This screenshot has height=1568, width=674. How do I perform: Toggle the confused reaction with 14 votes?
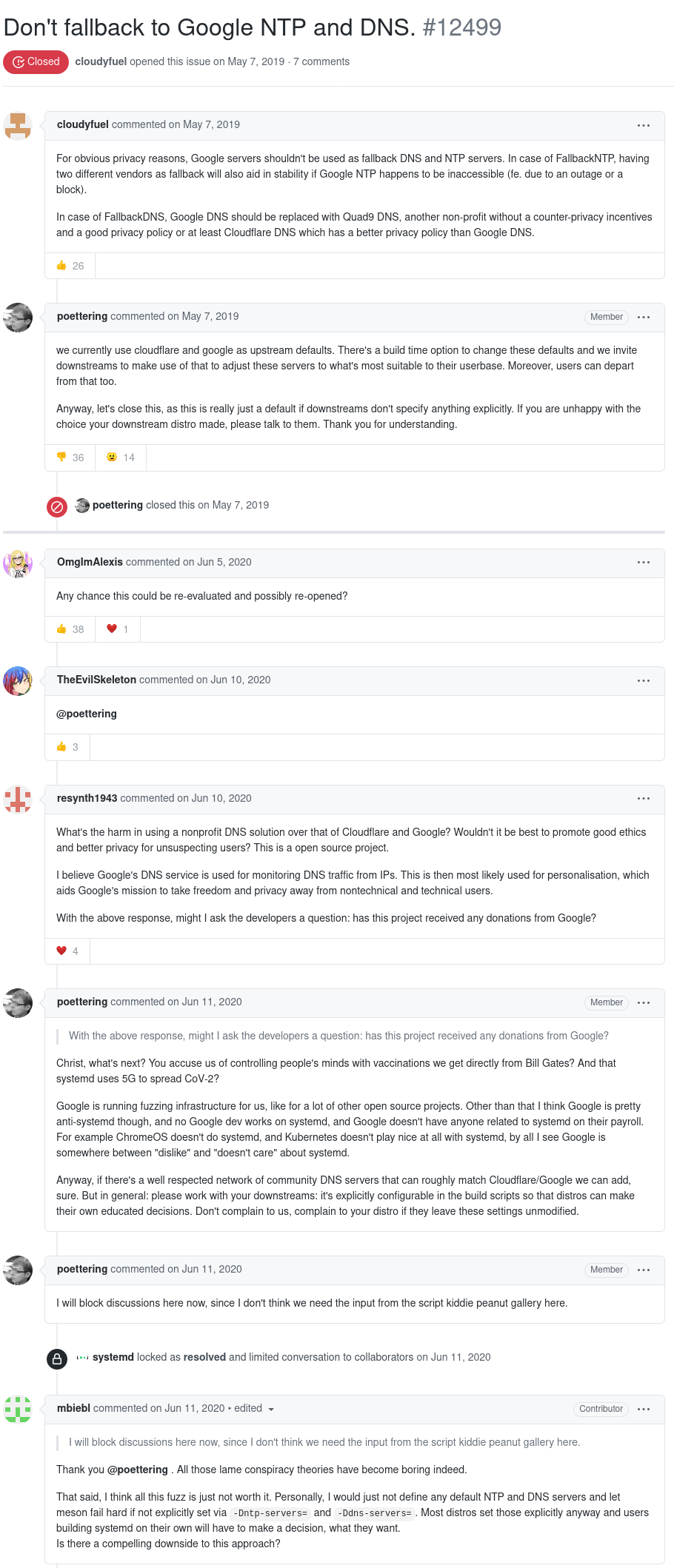point(121,458)
